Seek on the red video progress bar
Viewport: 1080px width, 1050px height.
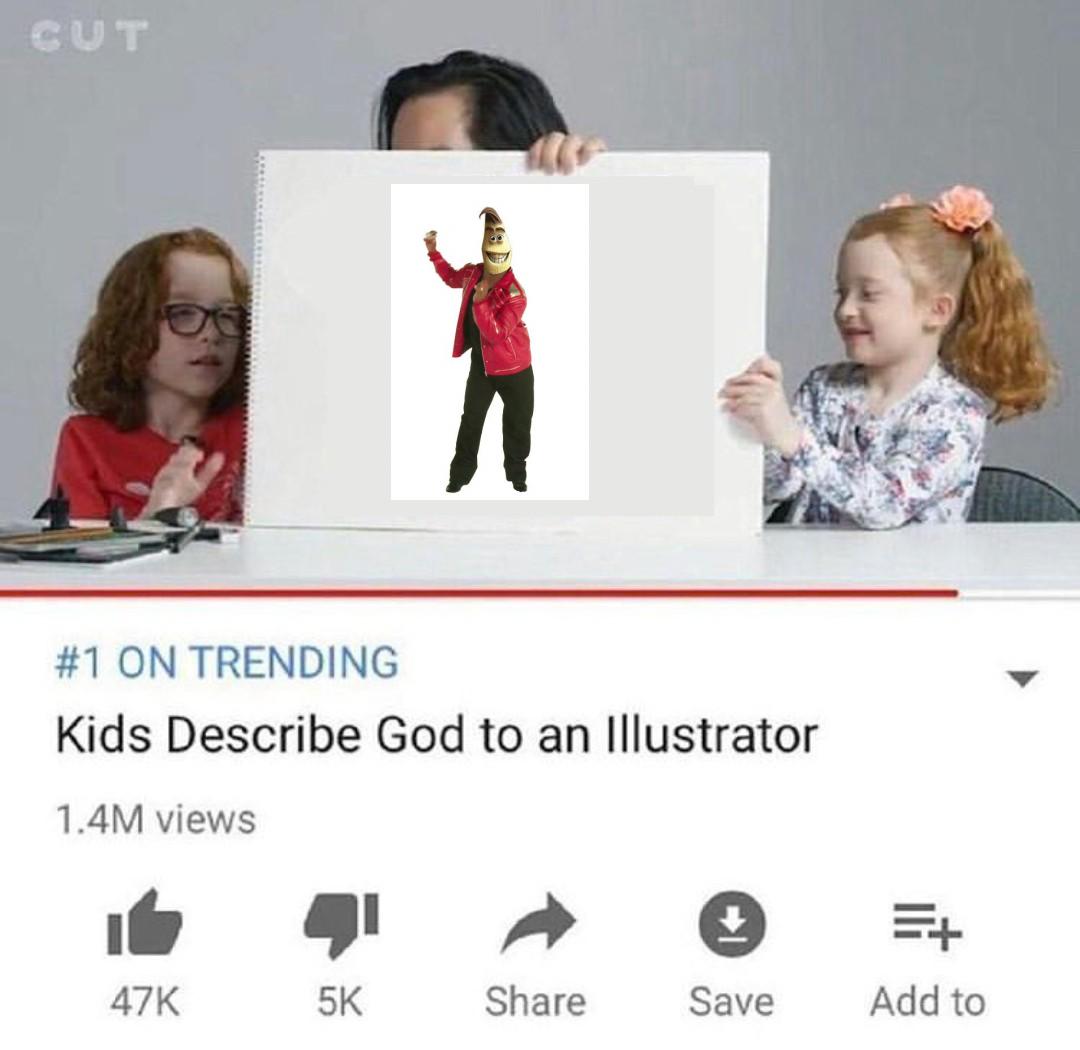point(479,592)
